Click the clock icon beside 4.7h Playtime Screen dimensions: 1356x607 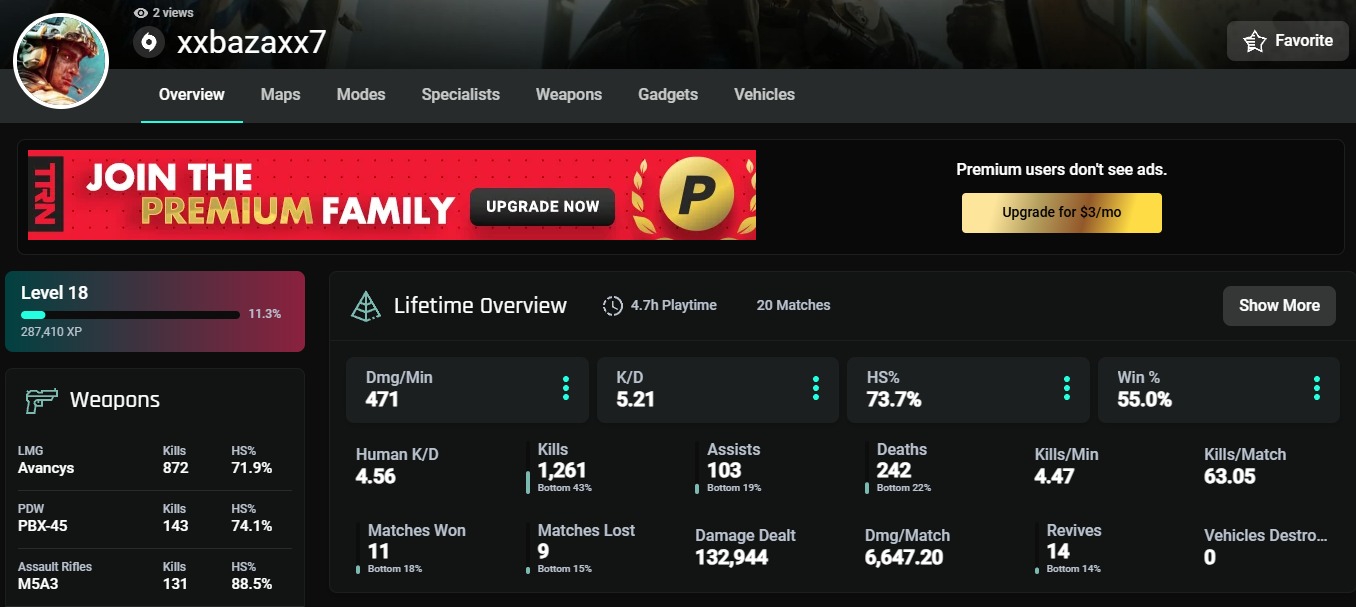(x=613, y=306)
